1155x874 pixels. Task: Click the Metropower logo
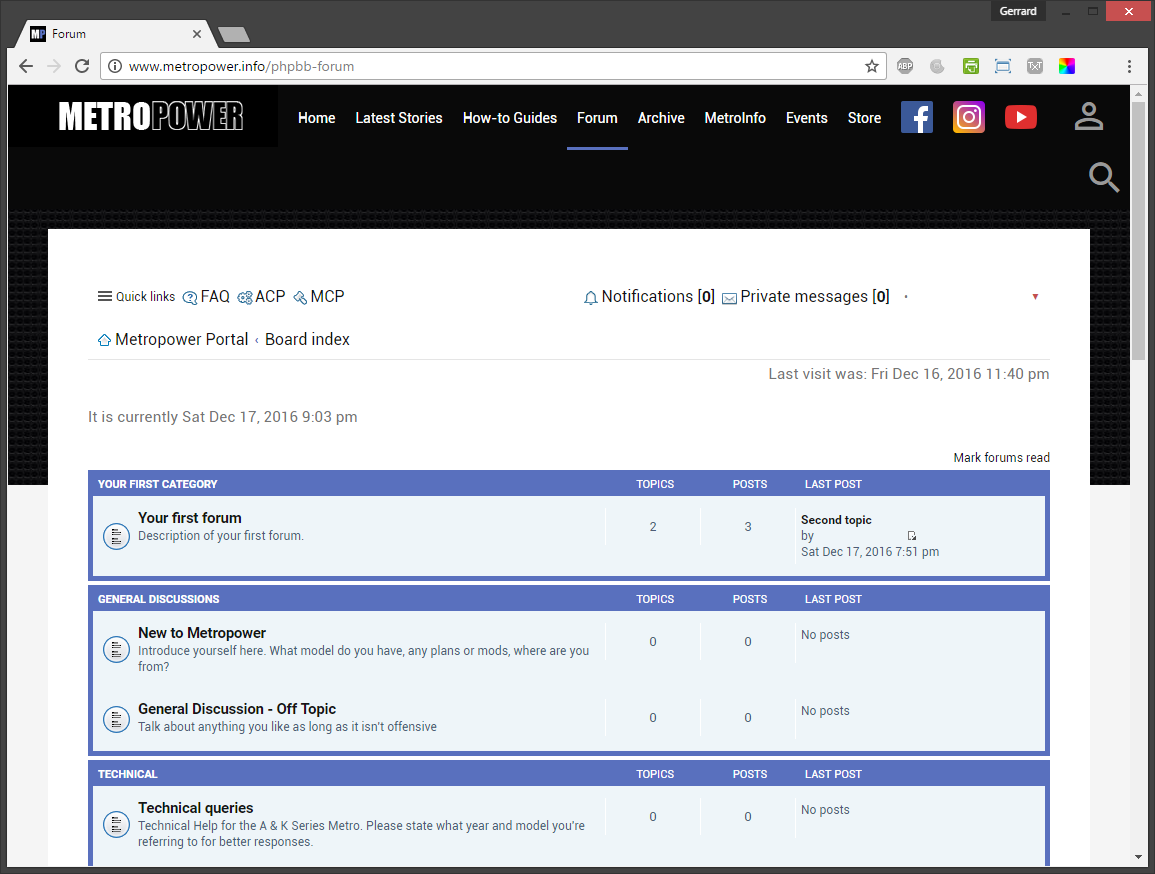[150, 116]
